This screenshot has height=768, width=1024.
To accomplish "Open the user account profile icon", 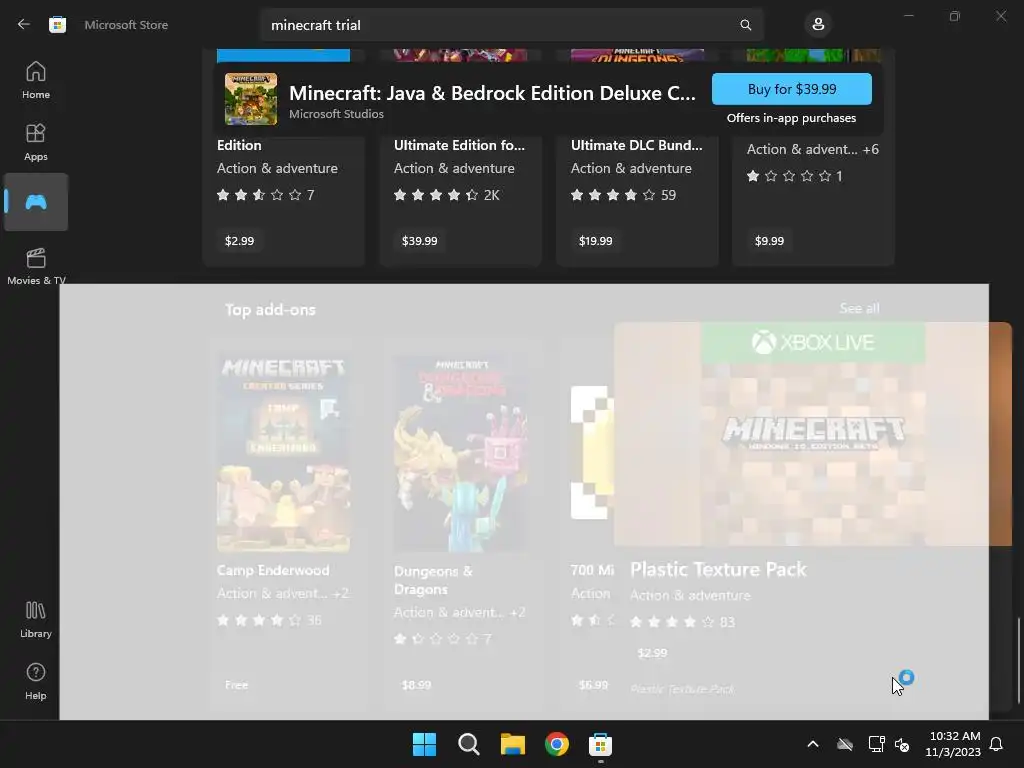I will pyautogui.click(x=818, y=25).
